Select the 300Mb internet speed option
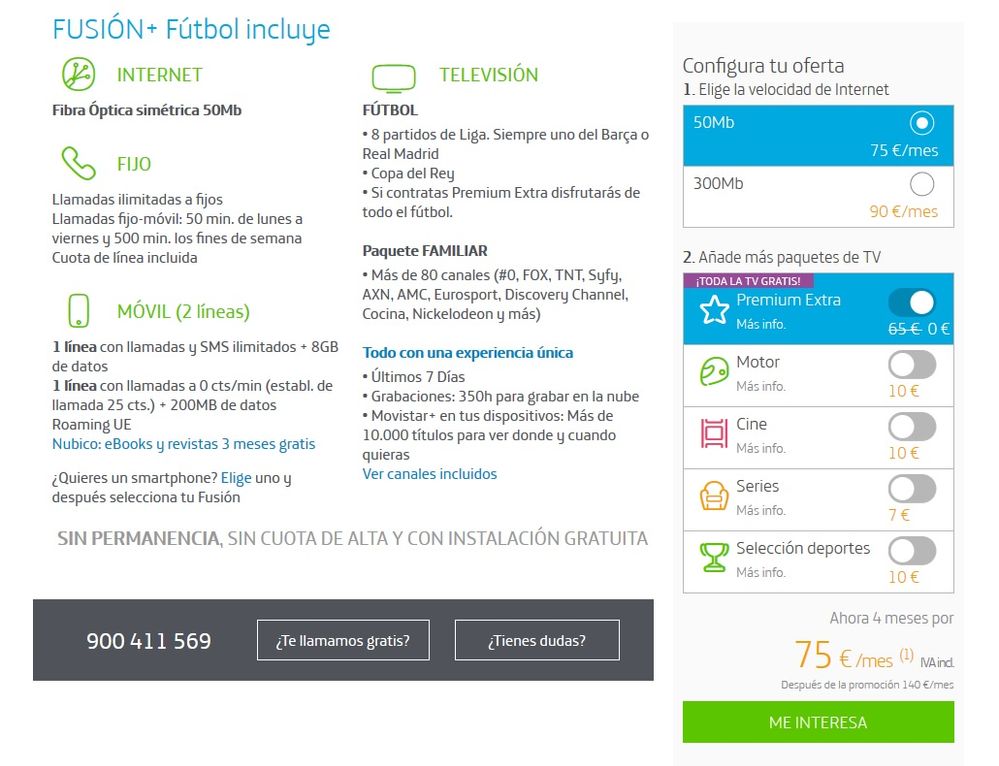This screenshot has width=999, height=766. pos(922,185)
